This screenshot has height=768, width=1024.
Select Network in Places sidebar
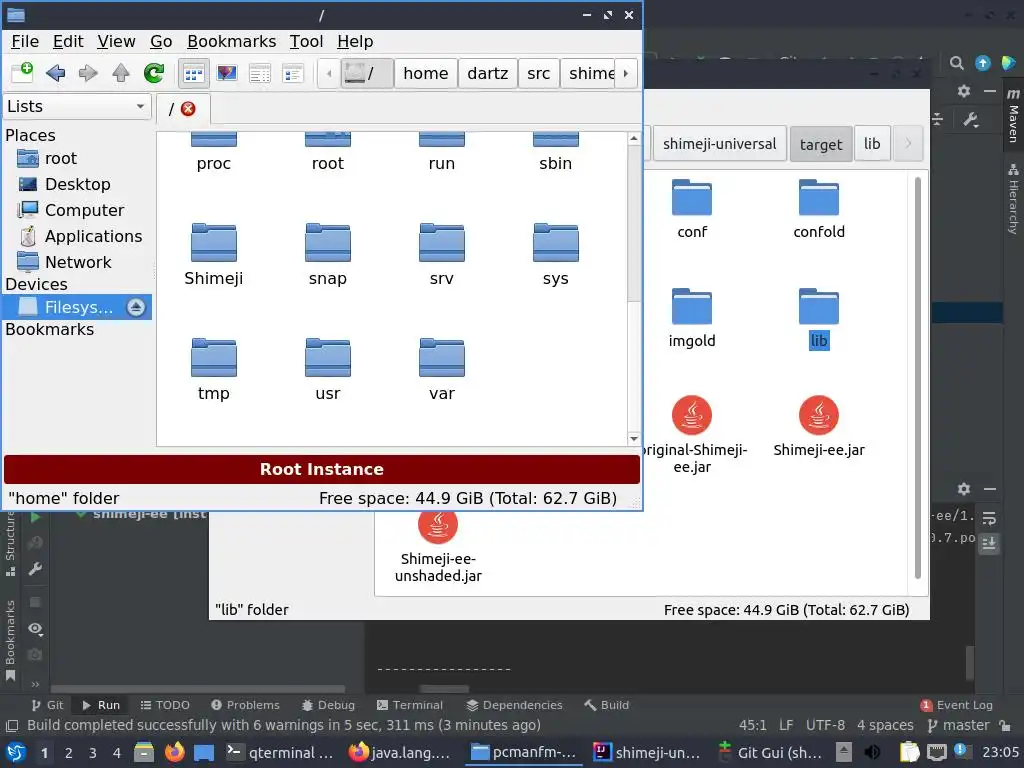pyautogui.click(x=78, y=262)
